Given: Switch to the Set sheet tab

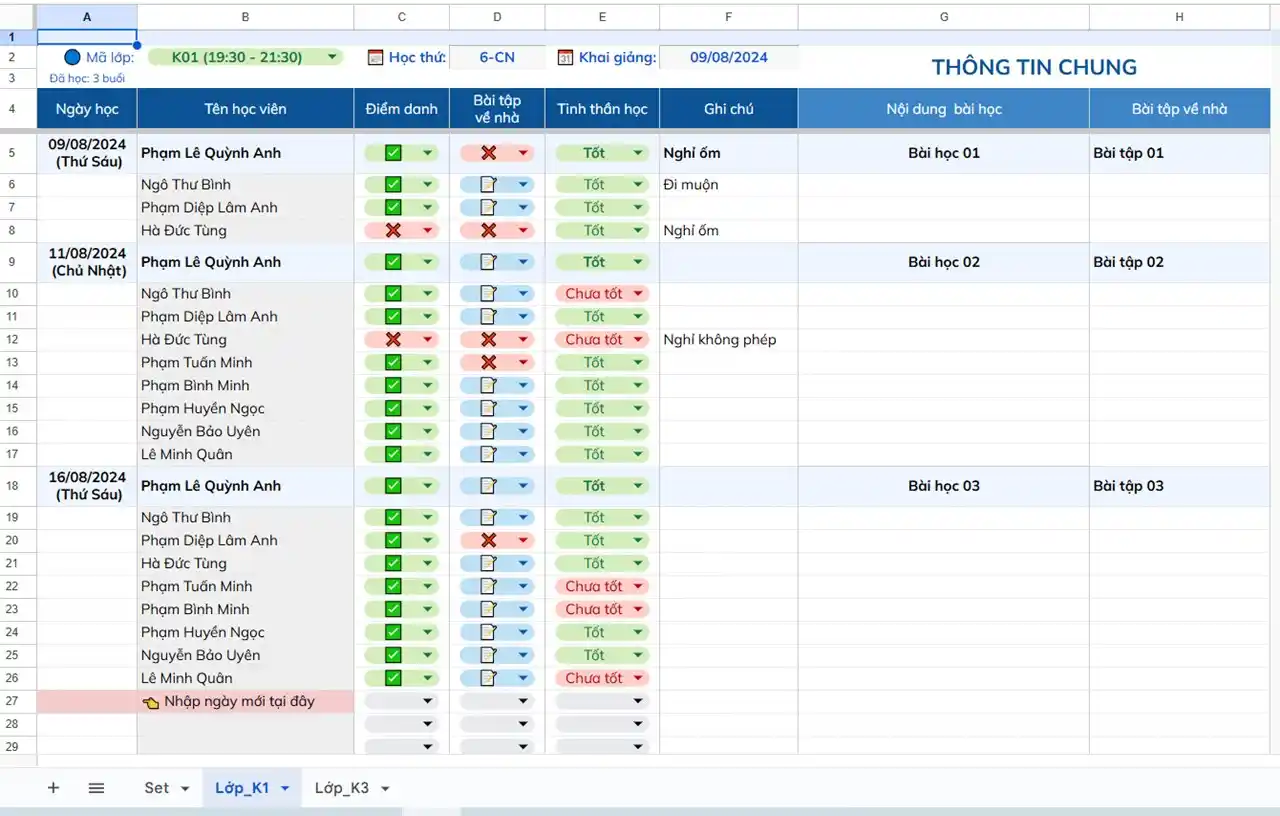Looking at the screenshot, I should pos(157,788).
